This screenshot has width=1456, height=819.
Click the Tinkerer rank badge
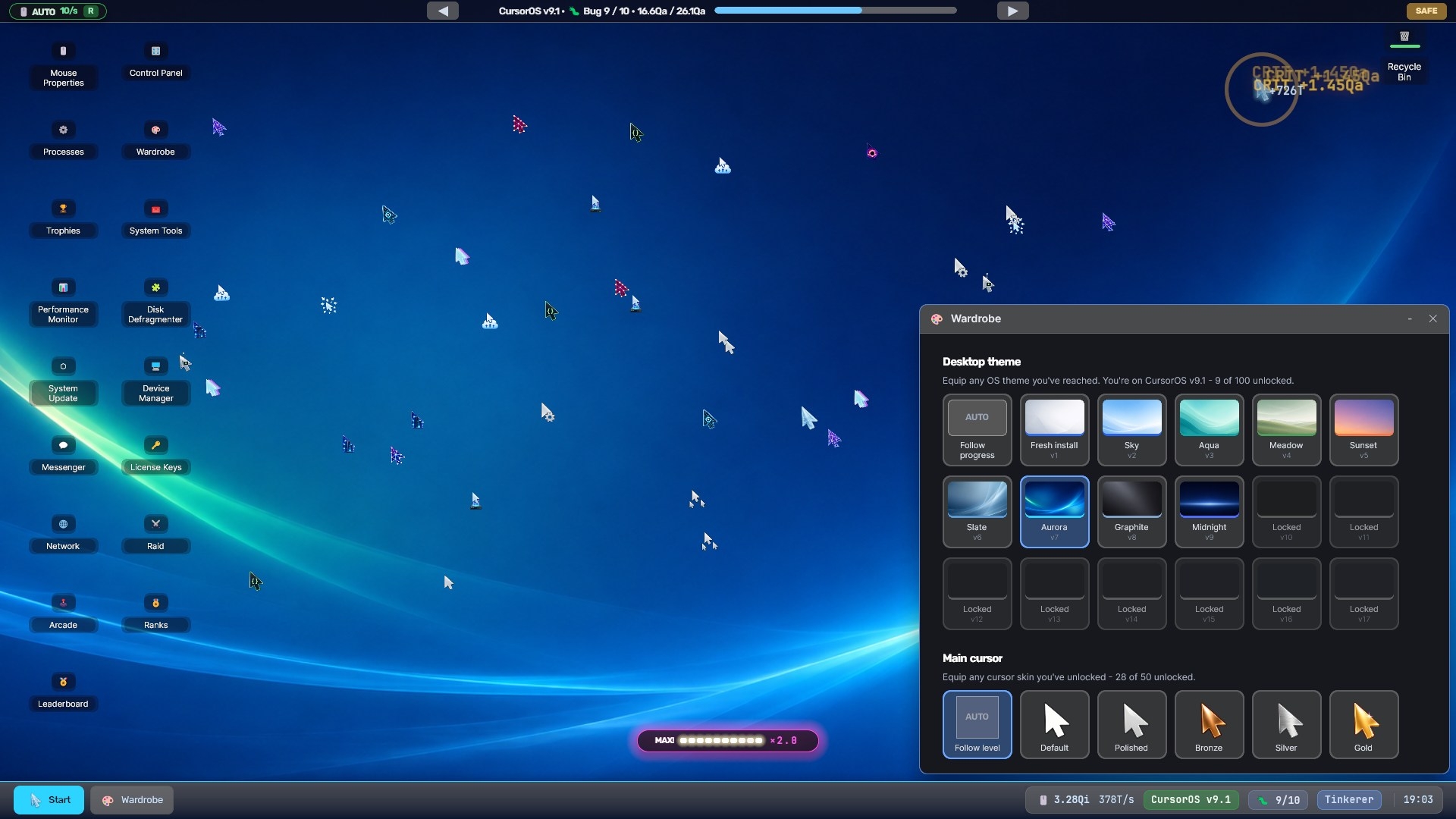click(1348, 800)
